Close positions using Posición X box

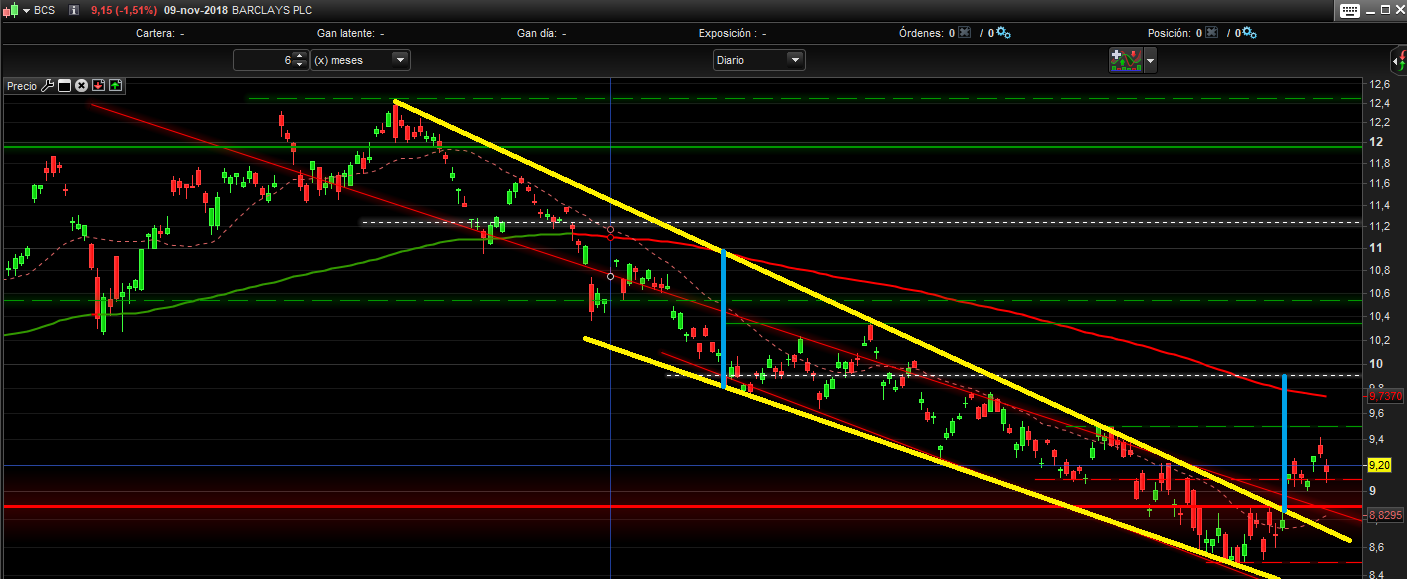[x=1211, y=33]
